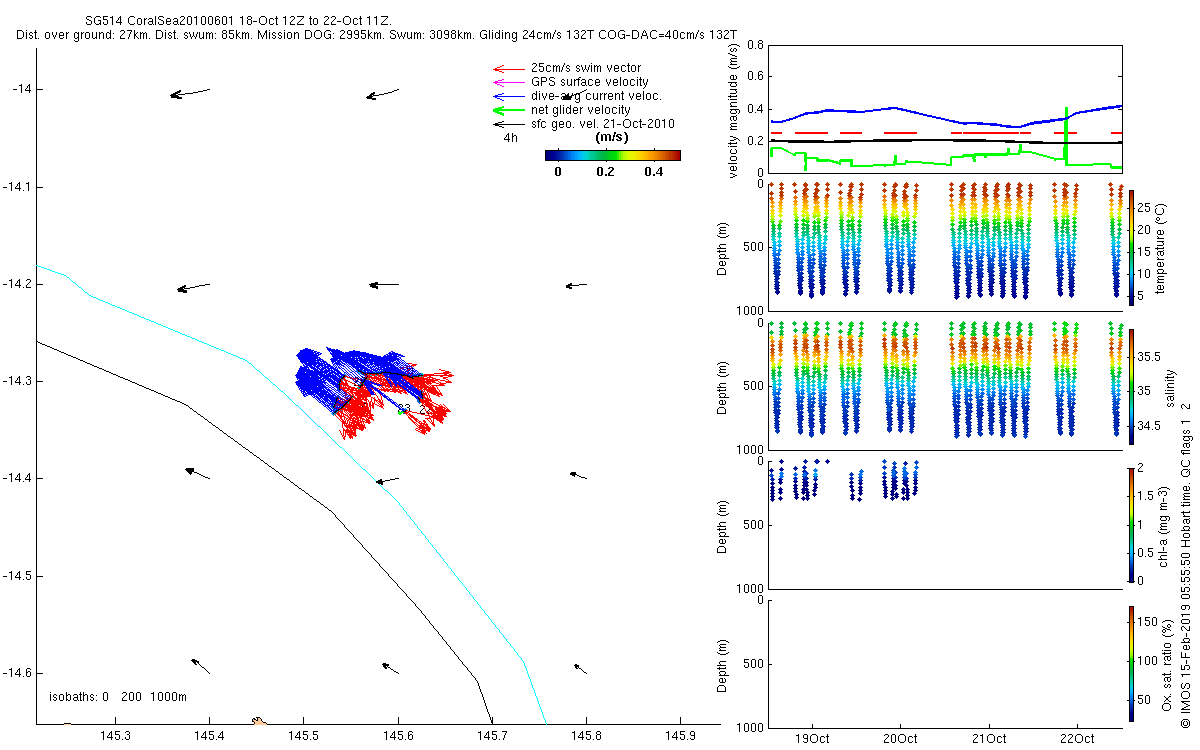Click the '(m/s)' label above the map colorbar
Image resolution: width=1200 pixels, height=750 pixels.
(x=611, y=136)
